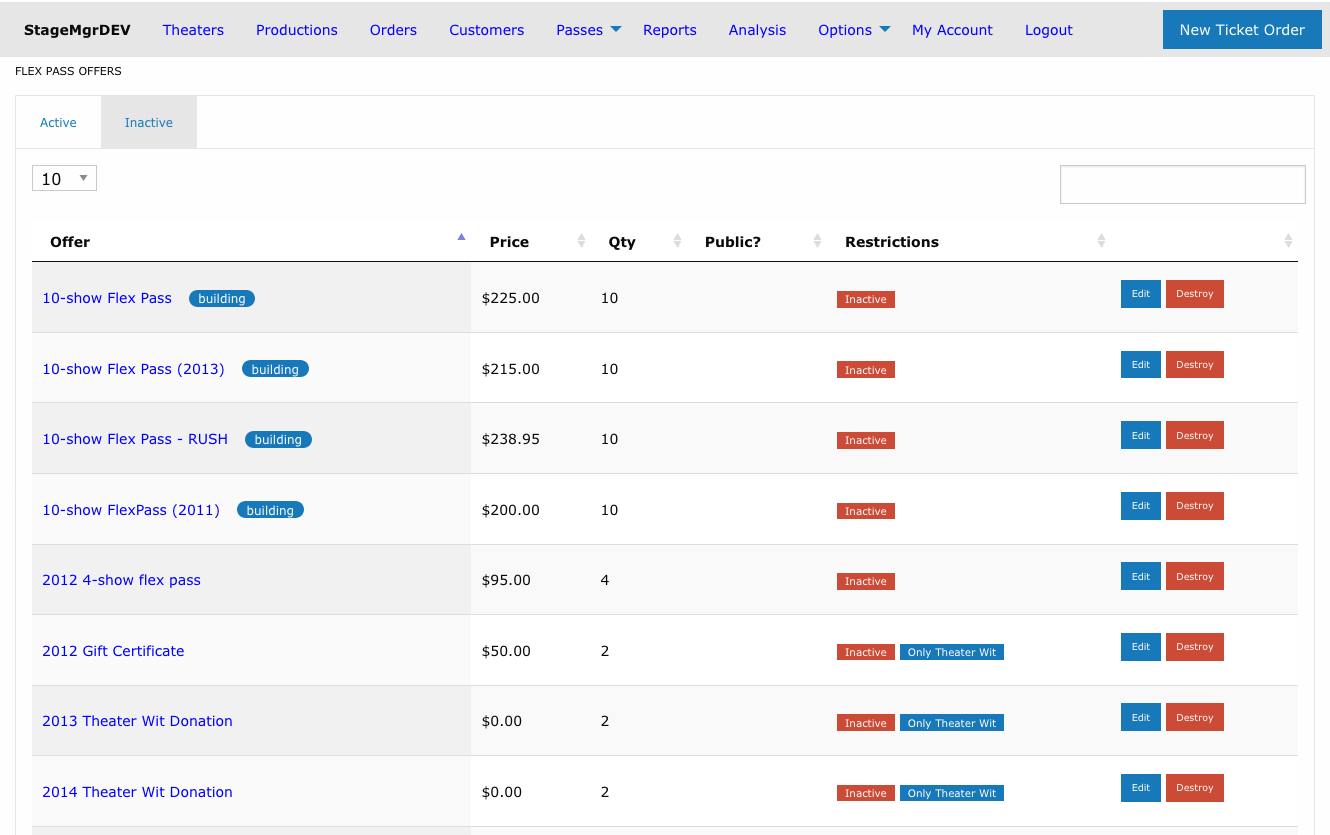
Task: Click the Offer column header
Action: coord(251,241)
